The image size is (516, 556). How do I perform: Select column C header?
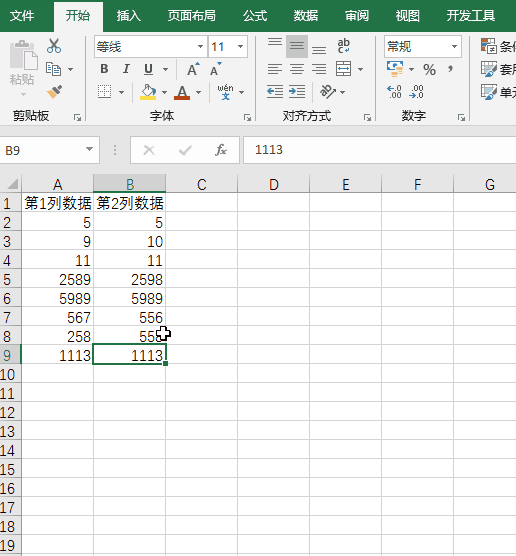202,184
